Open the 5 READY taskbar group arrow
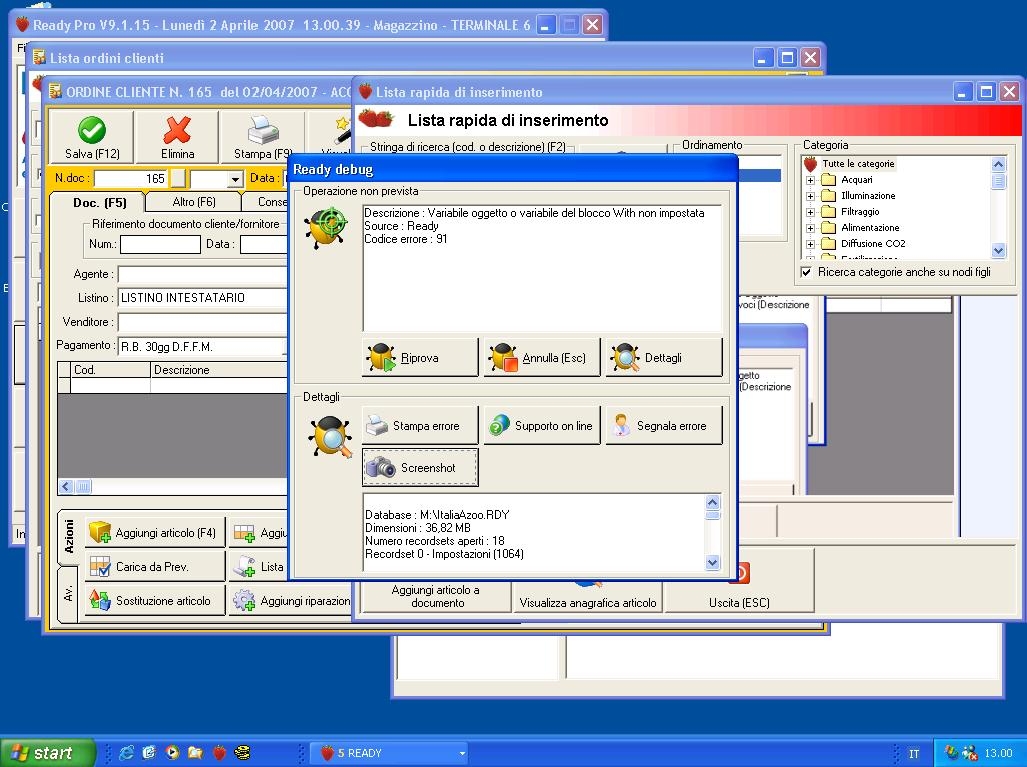Screen dimensions: 1027x767 click(x=462, y=753)
